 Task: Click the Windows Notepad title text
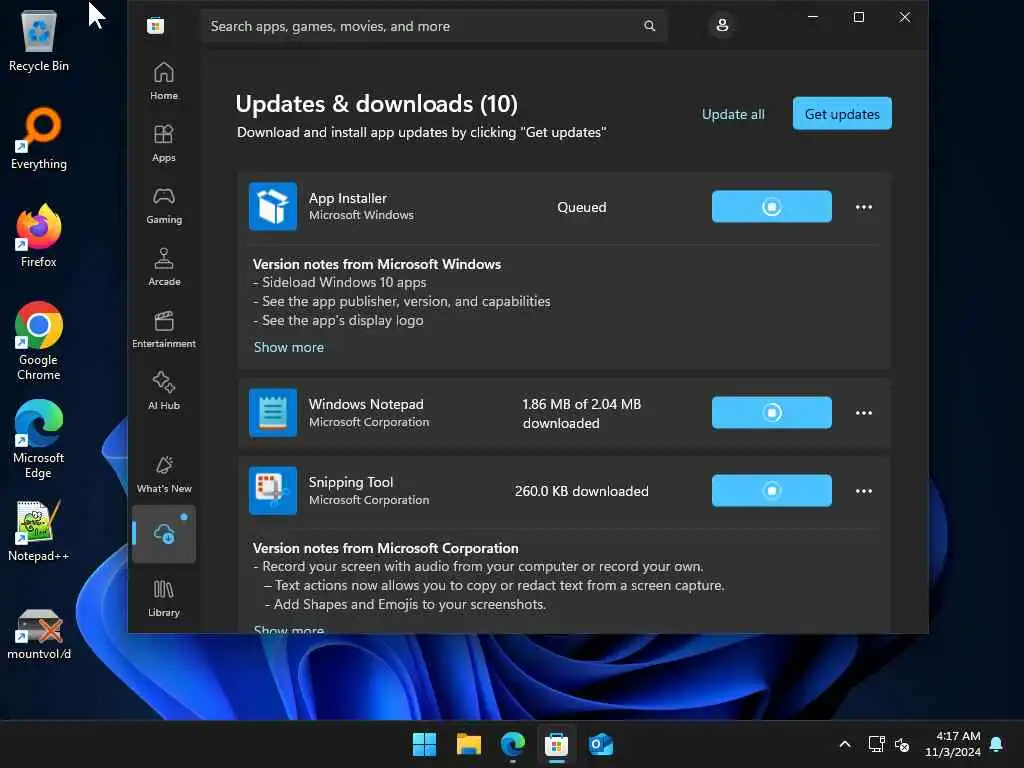[366, 404]
